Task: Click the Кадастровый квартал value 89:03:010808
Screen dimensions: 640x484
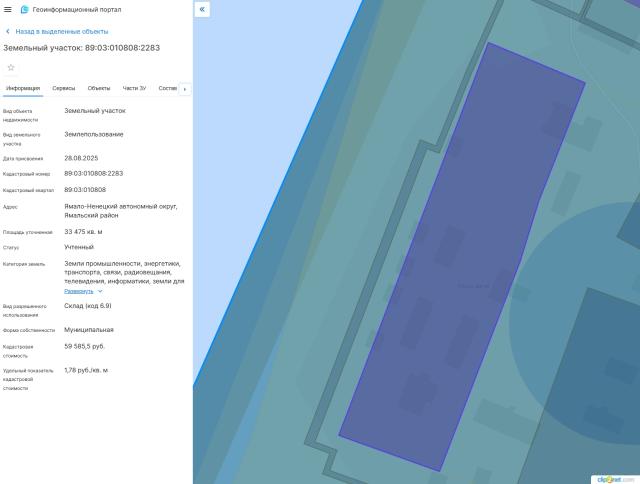Action: pyautogui.click(x=85, y=188)
